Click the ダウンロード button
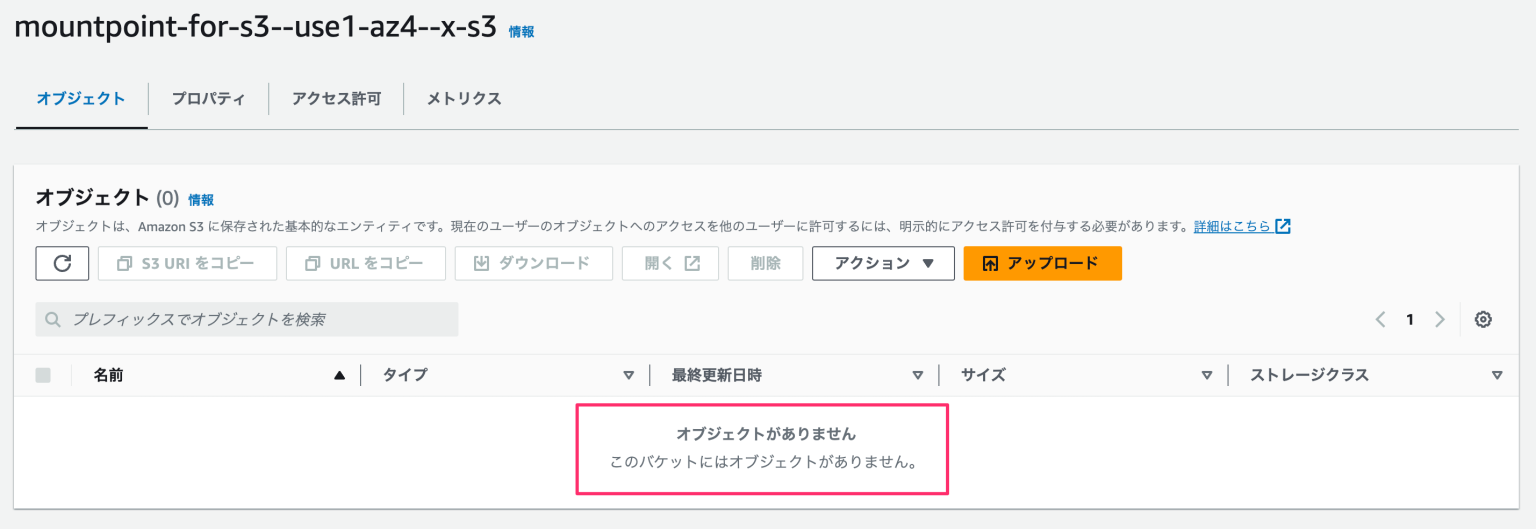 533,263
